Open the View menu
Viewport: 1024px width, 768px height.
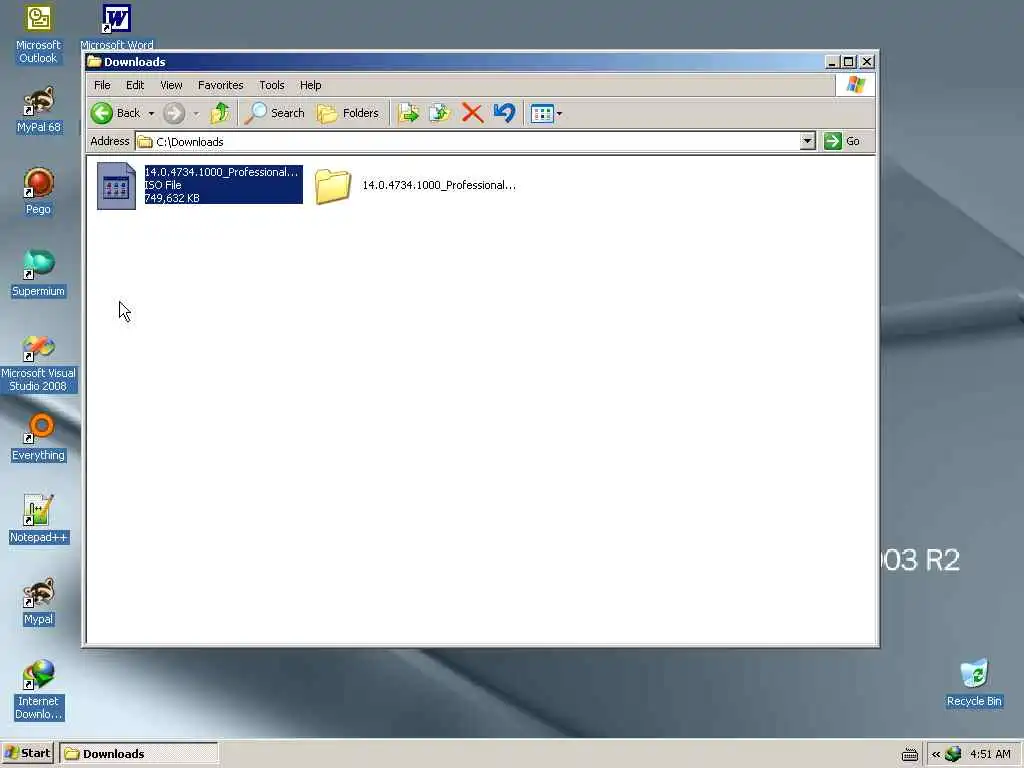[171, 85]
